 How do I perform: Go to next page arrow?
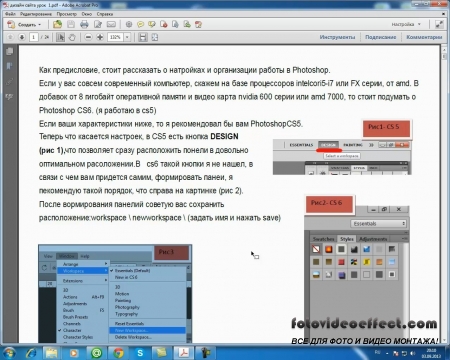22,37
